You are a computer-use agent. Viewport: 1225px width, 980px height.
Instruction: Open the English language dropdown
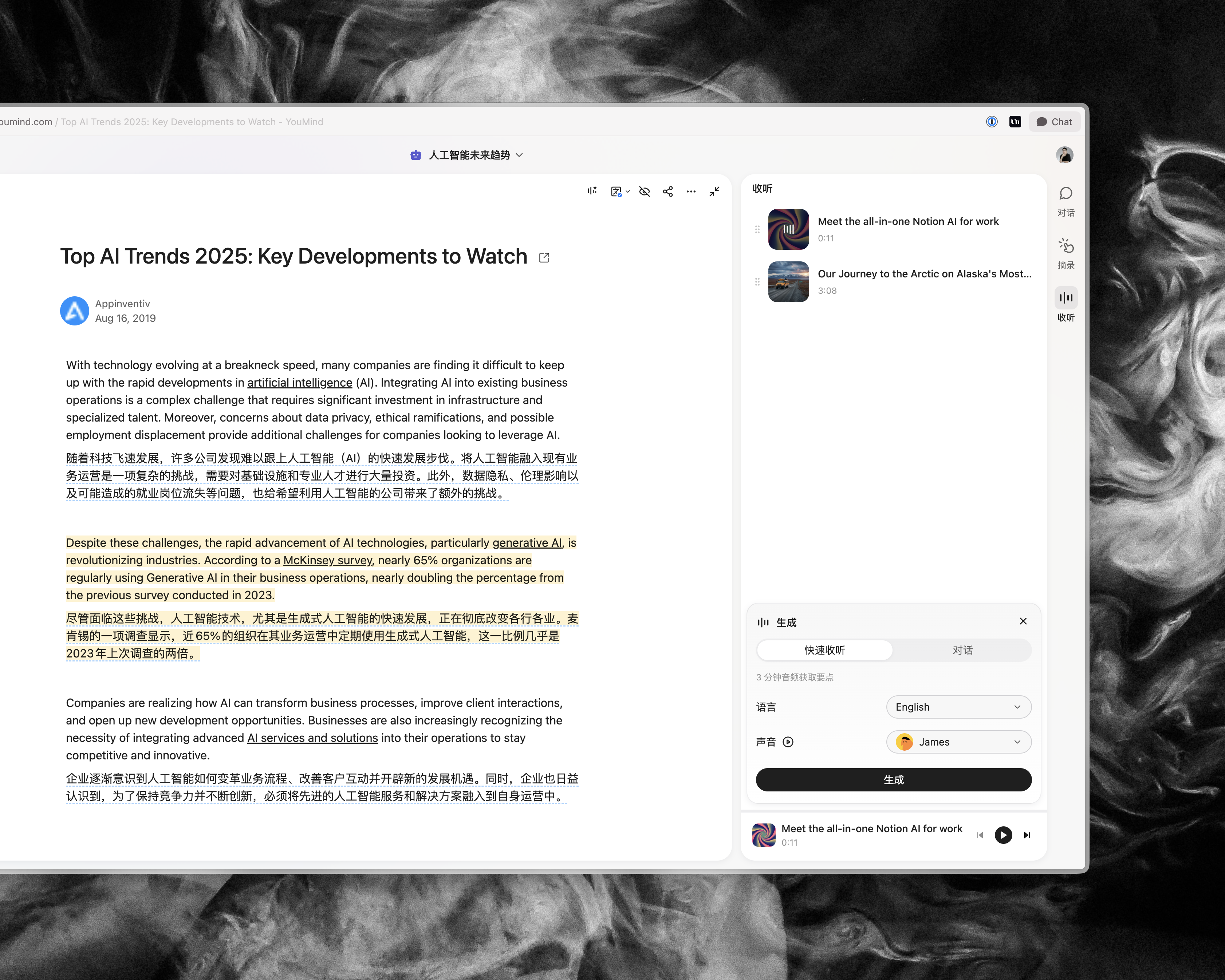click(x=958, y=707)
